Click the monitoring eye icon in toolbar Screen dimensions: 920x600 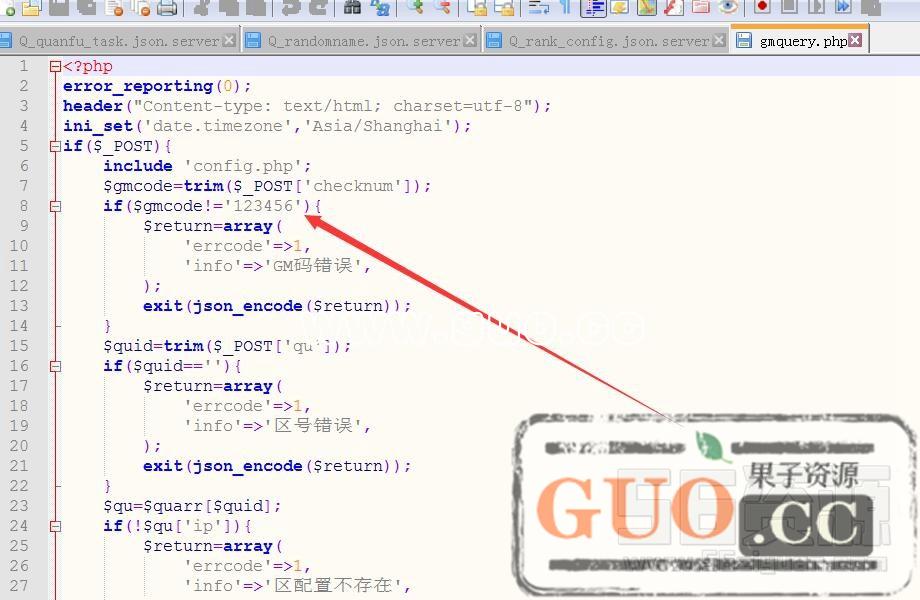coord(728,8)
